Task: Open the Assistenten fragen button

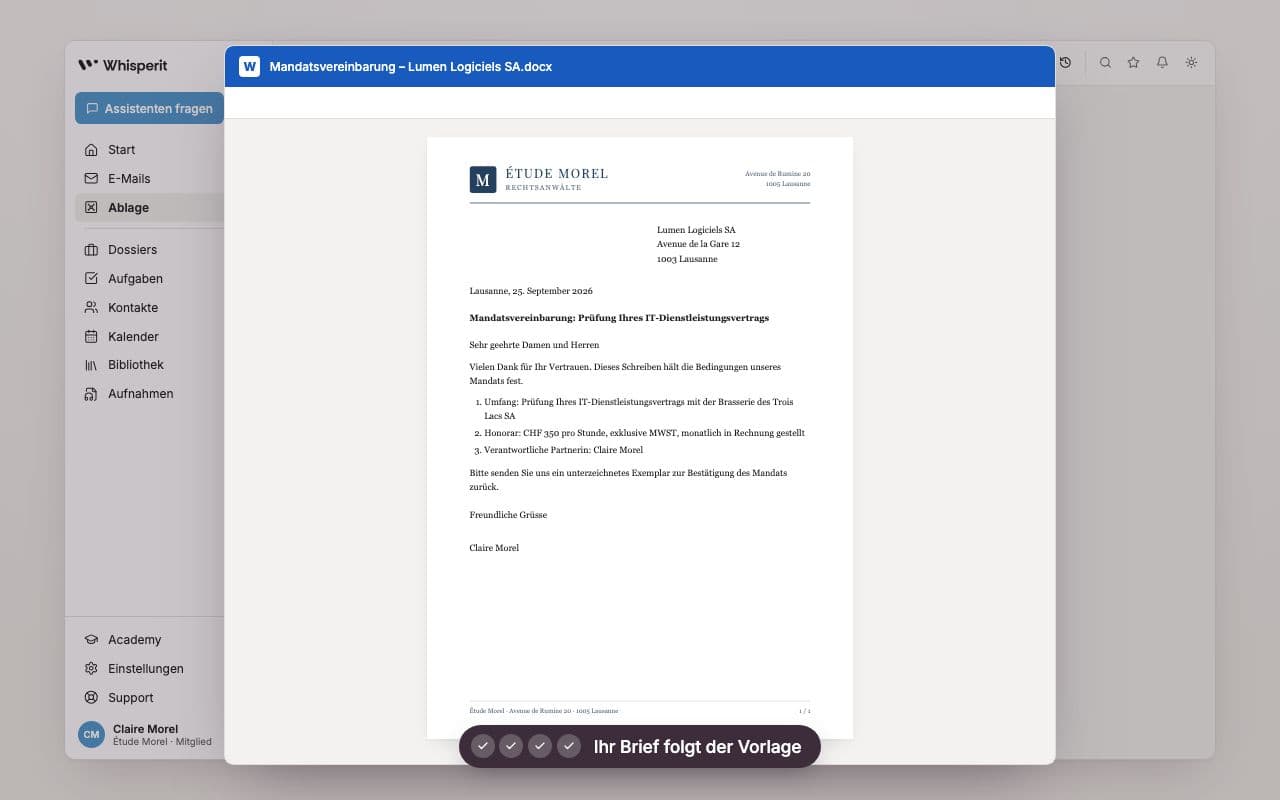Action: click(x=149, y=108)
